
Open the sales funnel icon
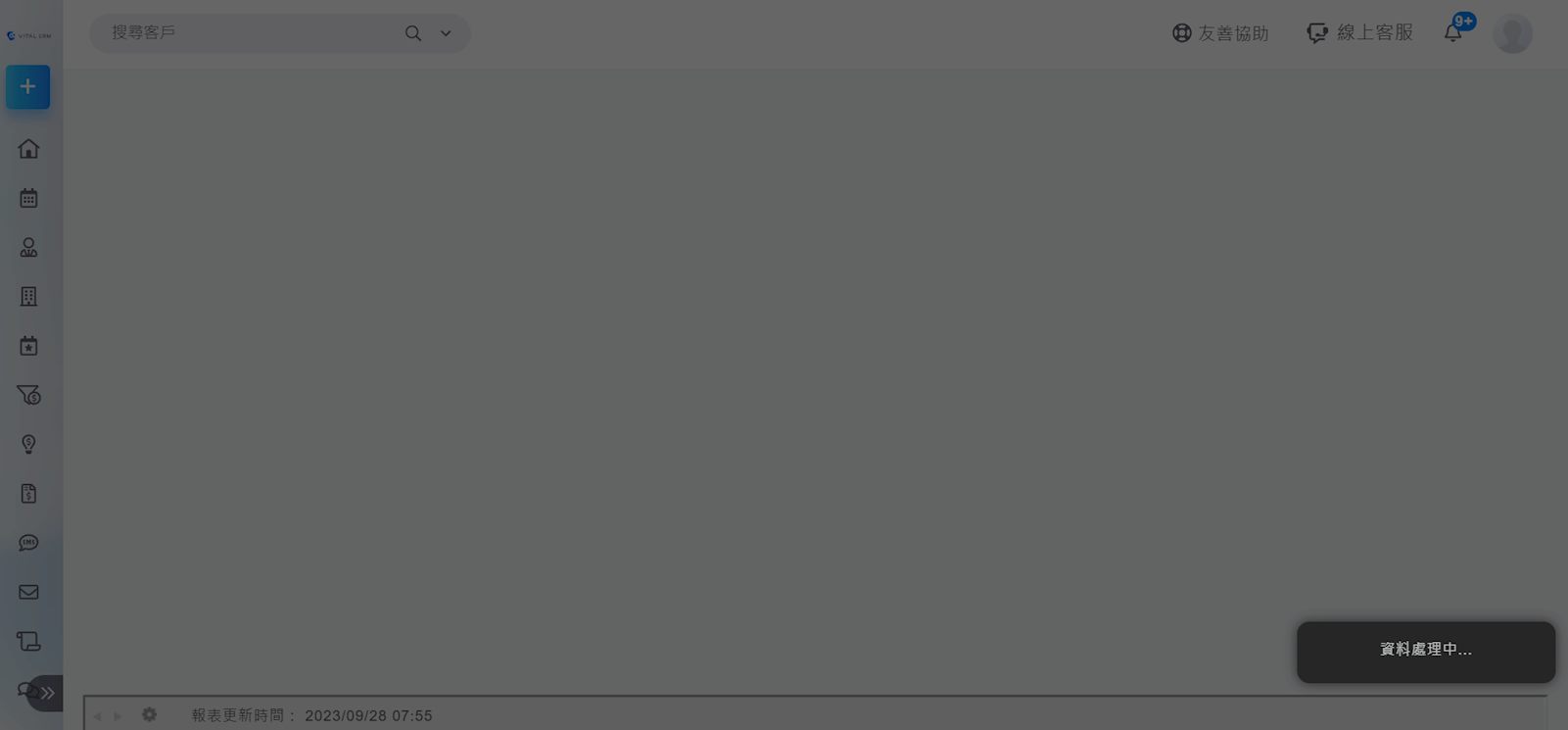[28, 395]
